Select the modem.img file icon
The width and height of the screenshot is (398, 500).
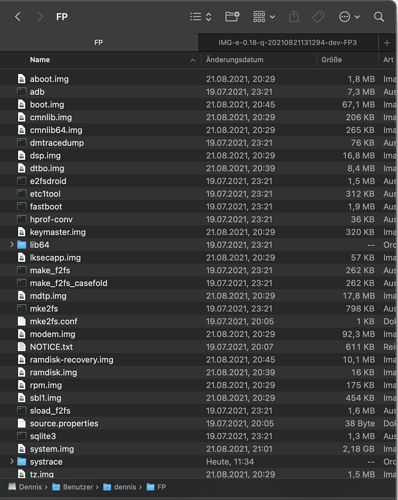(x=22, y=334)
